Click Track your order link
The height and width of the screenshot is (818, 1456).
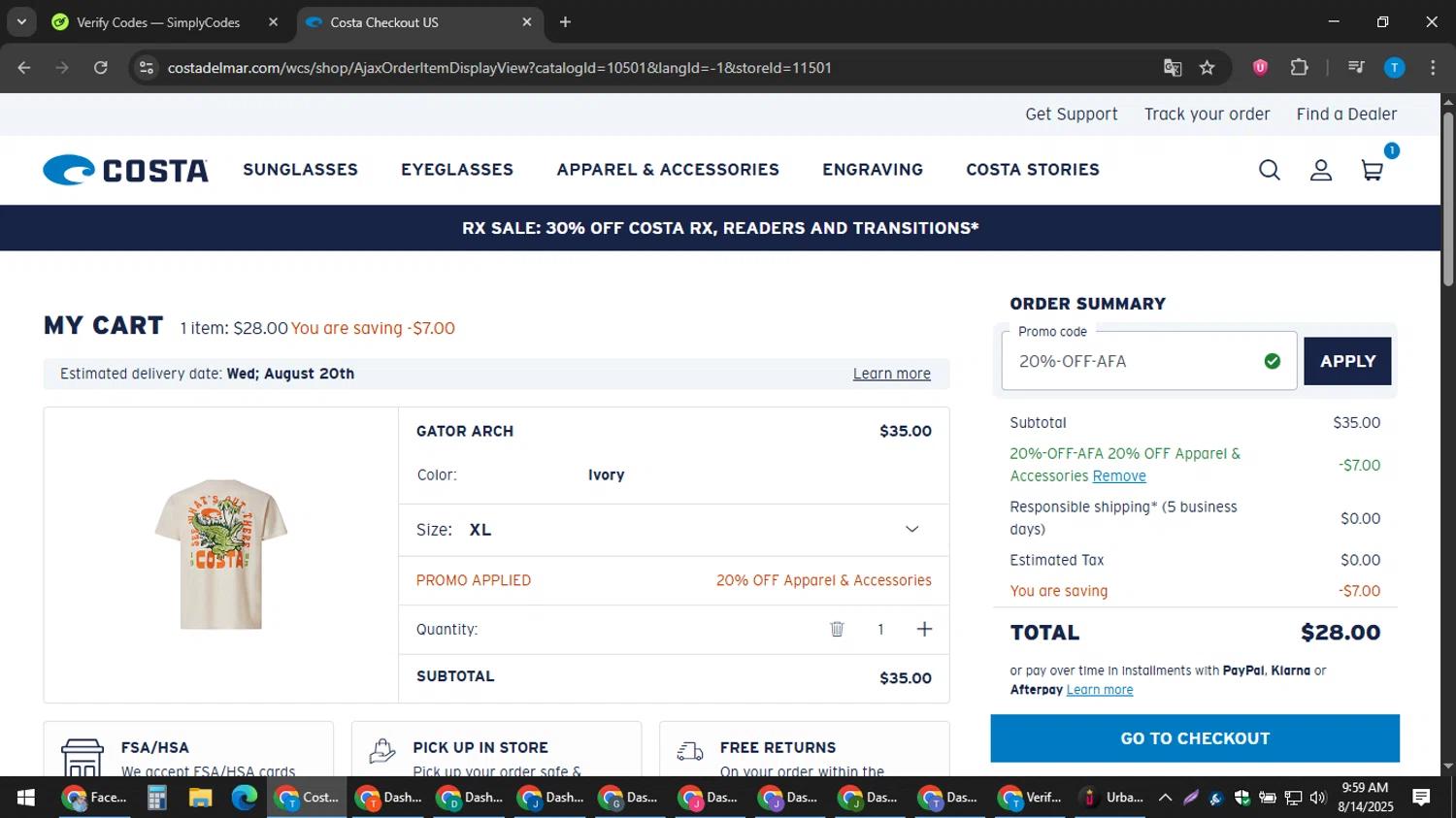1207,115
